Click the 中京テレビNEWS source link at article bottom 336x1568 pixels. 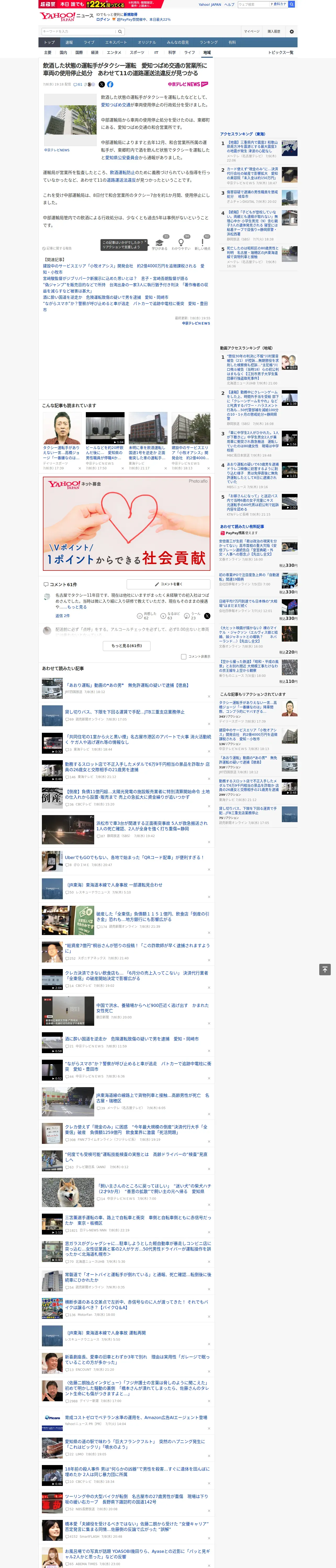click(196, 323)
